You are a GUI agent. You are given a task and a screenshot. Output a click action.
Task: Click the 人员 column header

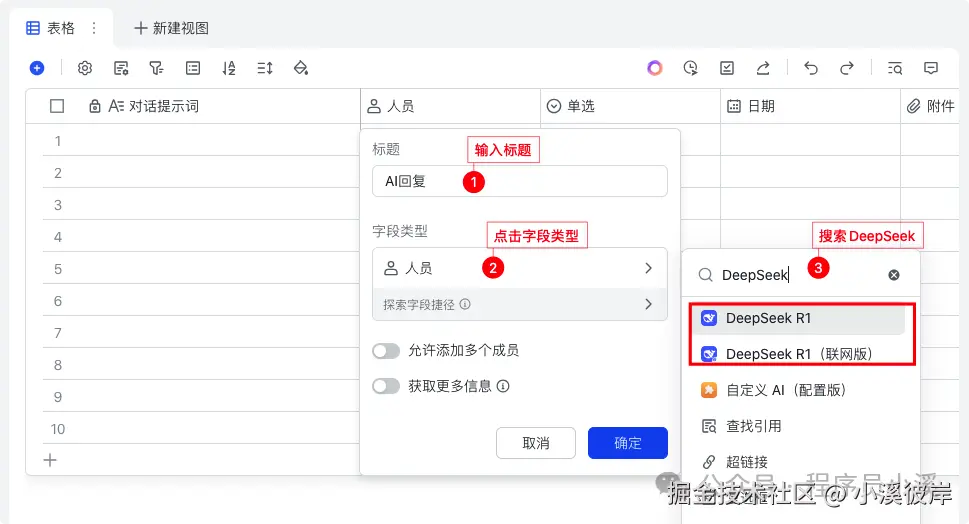(x=451, y=106)
